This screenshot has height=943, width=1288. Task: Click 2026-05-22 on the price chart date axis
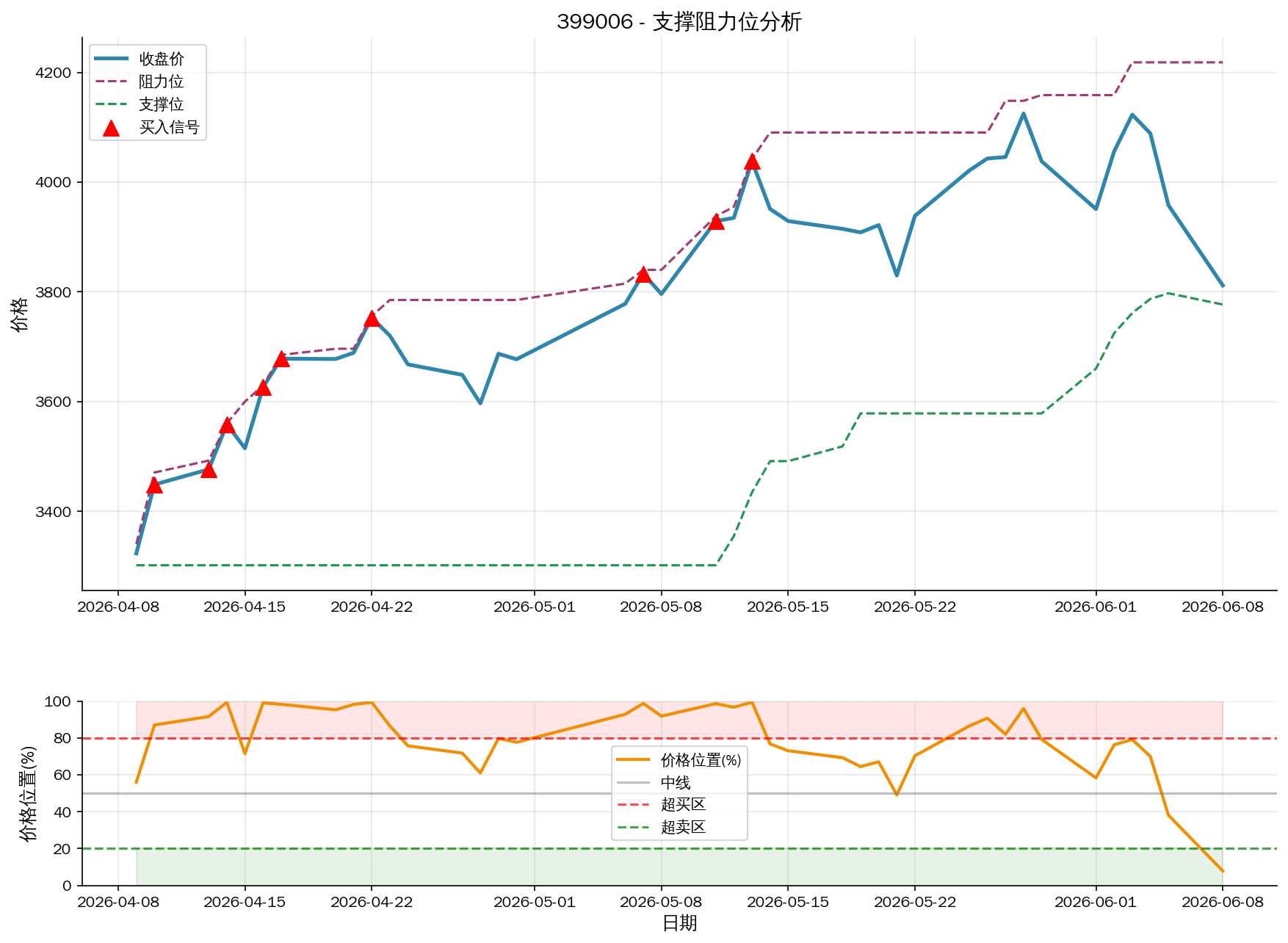point(915,607)
